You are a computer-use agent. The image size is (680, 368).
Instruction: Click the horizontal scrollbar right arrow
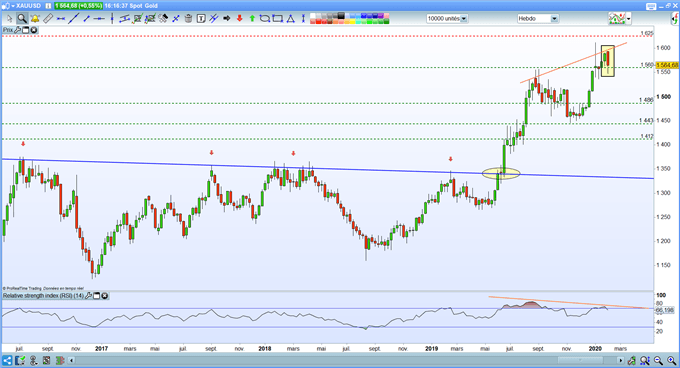[x=621, y=360]
